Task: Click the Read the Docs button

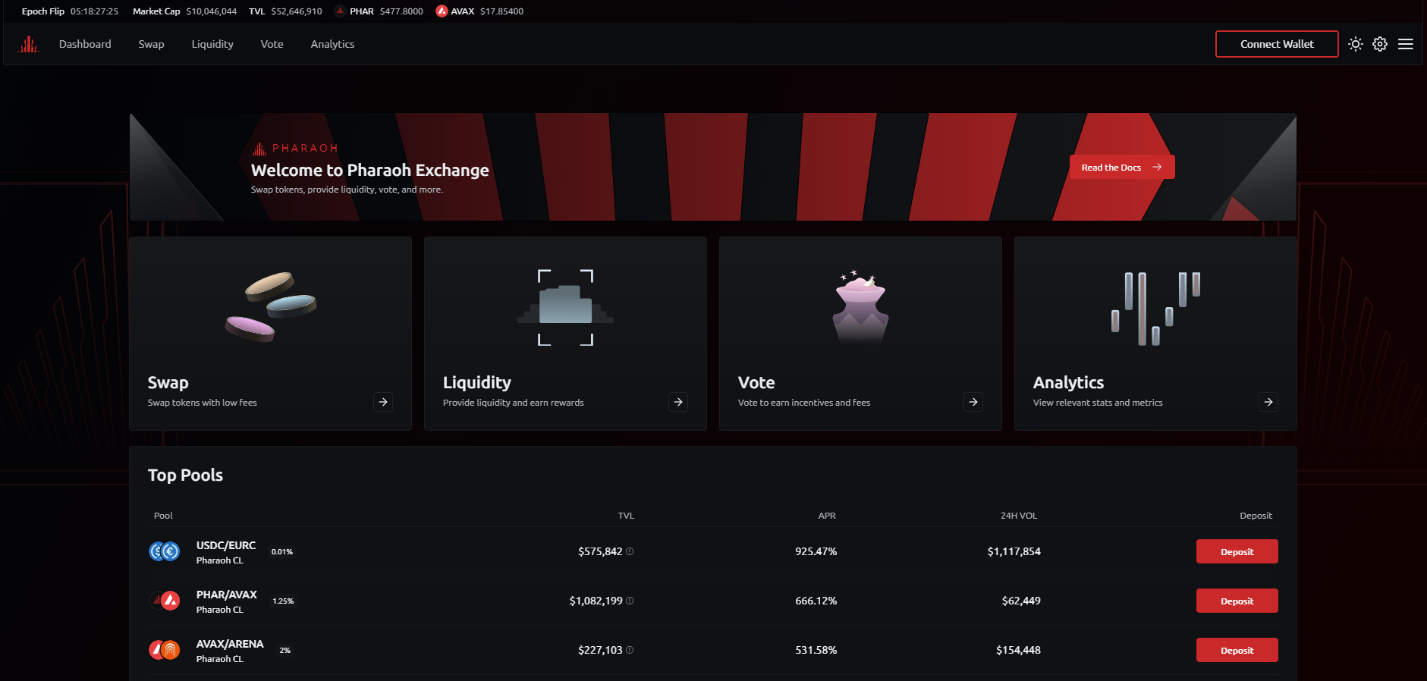Action: tap(1121, 167)
